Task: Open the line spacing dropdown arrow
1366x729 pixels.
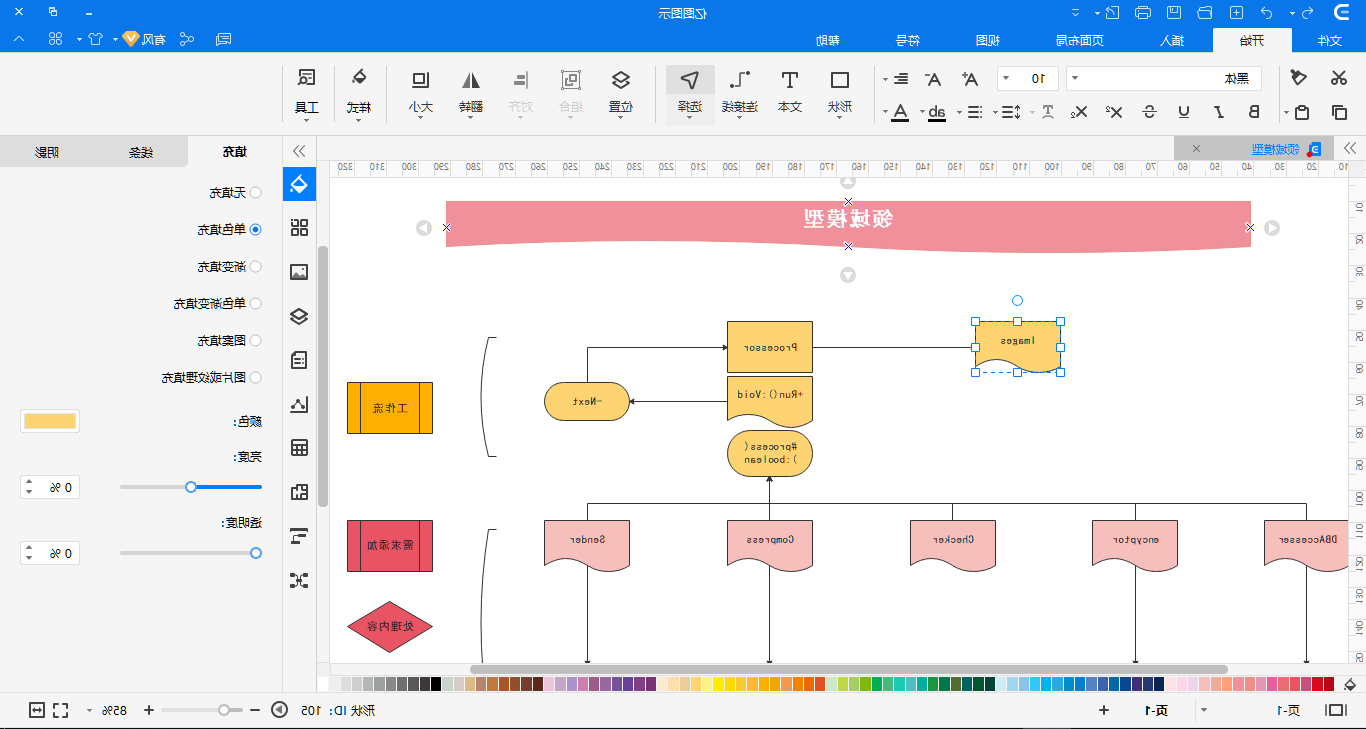Action: click(x=996, y=112)
